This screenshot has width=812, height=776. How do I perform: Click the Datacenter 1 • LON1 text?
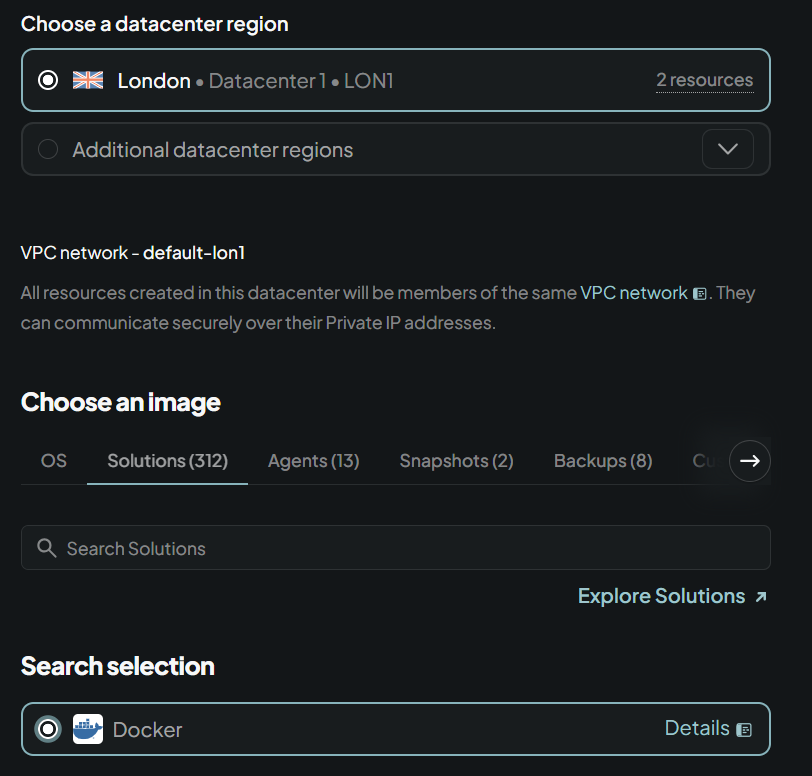(x=301, y=81)
